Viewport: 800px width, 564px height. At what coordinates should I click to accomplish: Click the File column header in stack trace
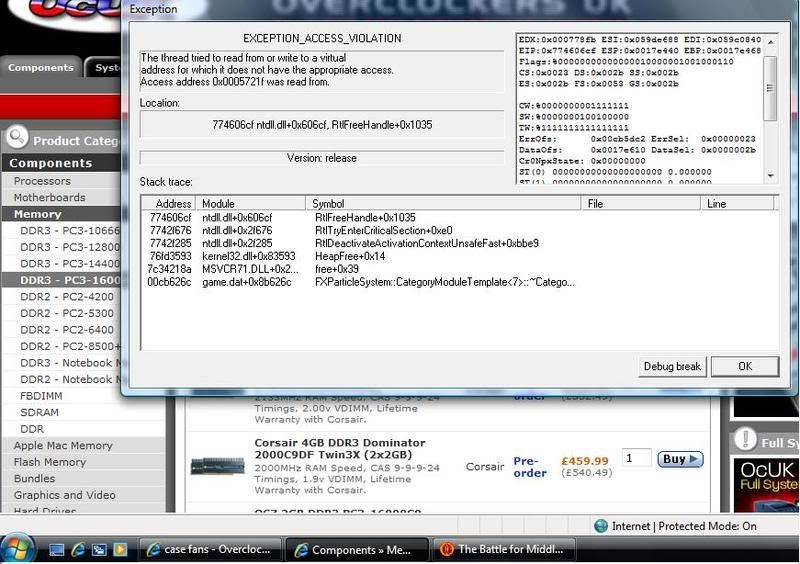point(641,204)
